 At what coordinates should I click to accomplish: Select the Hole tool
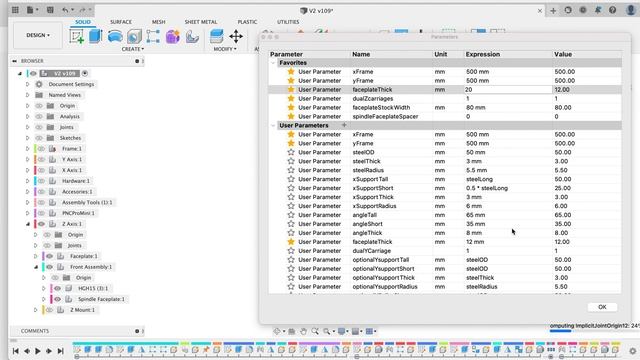(134, 37)
